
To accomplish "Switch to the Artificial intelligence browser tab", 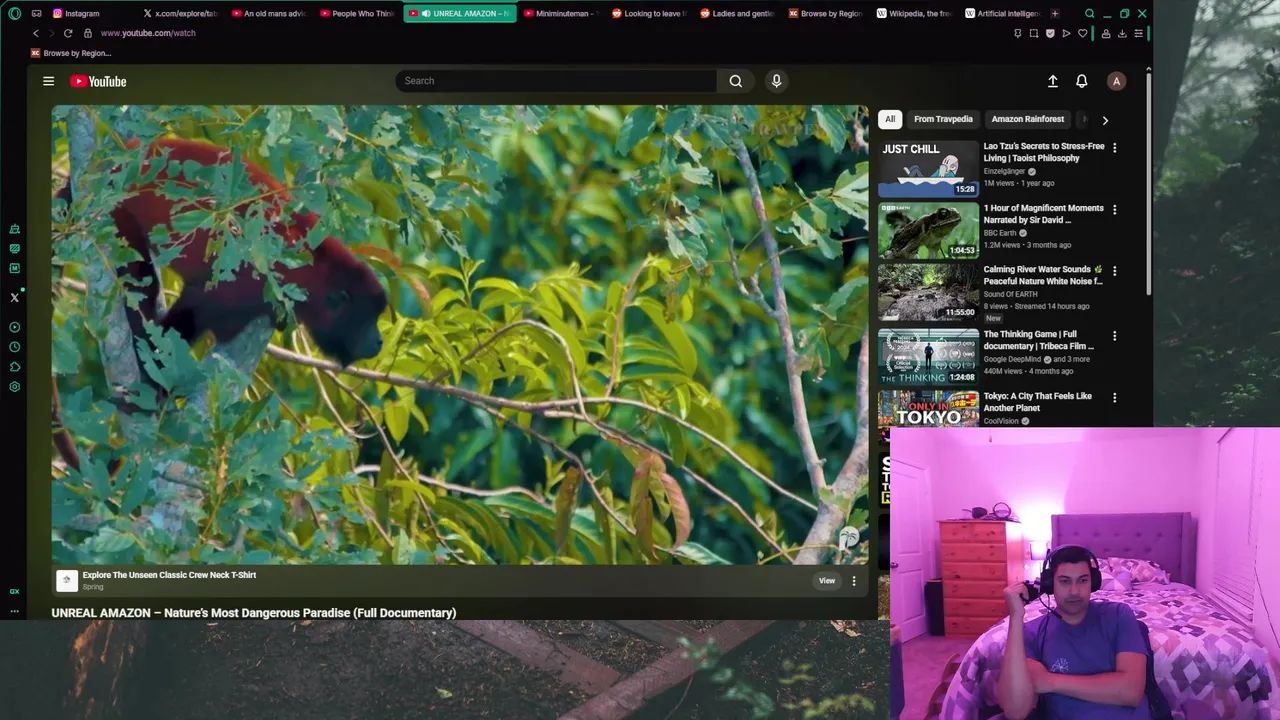I will [x=1003, y=14].
